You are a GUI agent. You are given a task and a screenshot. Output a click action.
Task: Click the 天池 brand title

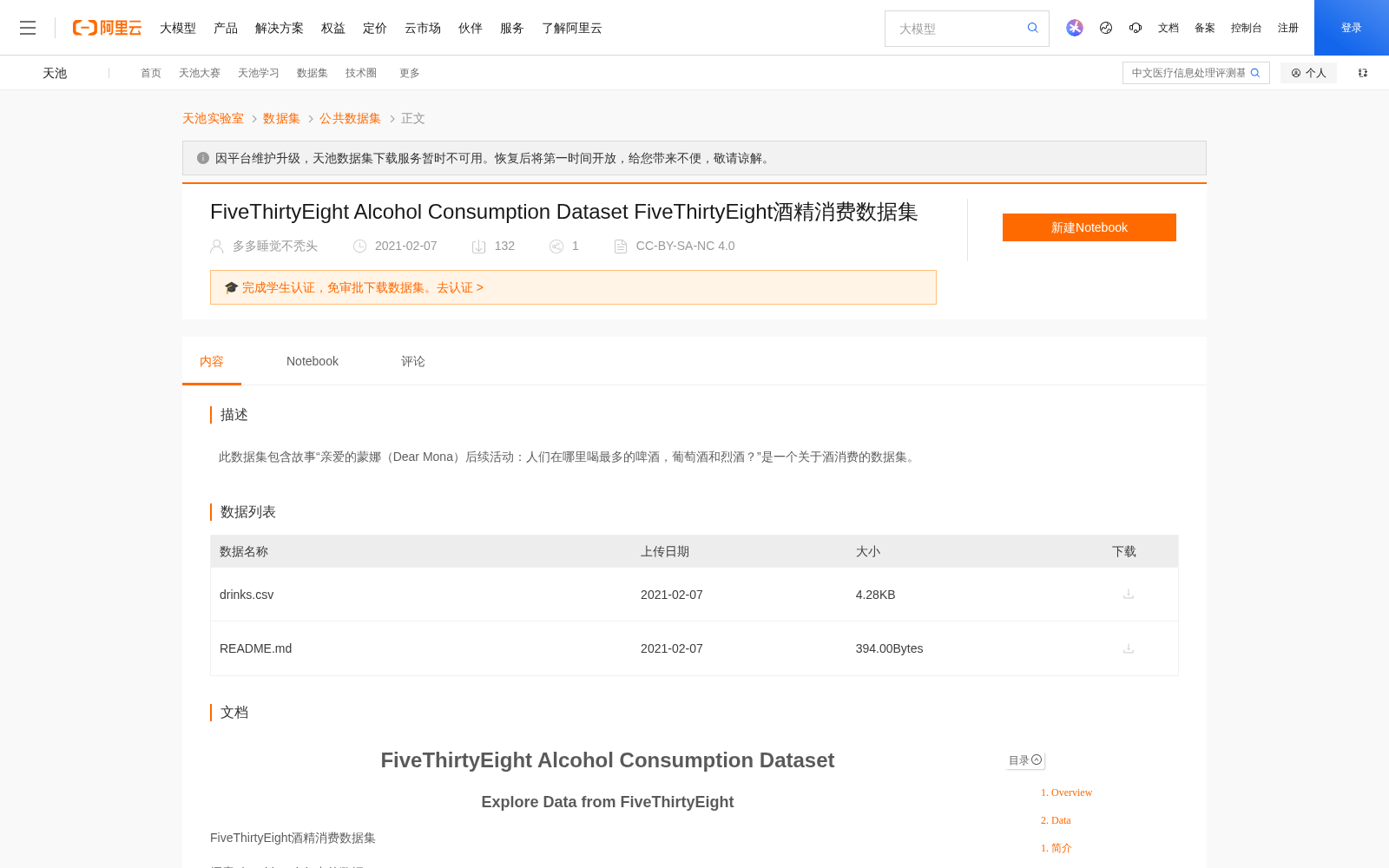point(55,73)
